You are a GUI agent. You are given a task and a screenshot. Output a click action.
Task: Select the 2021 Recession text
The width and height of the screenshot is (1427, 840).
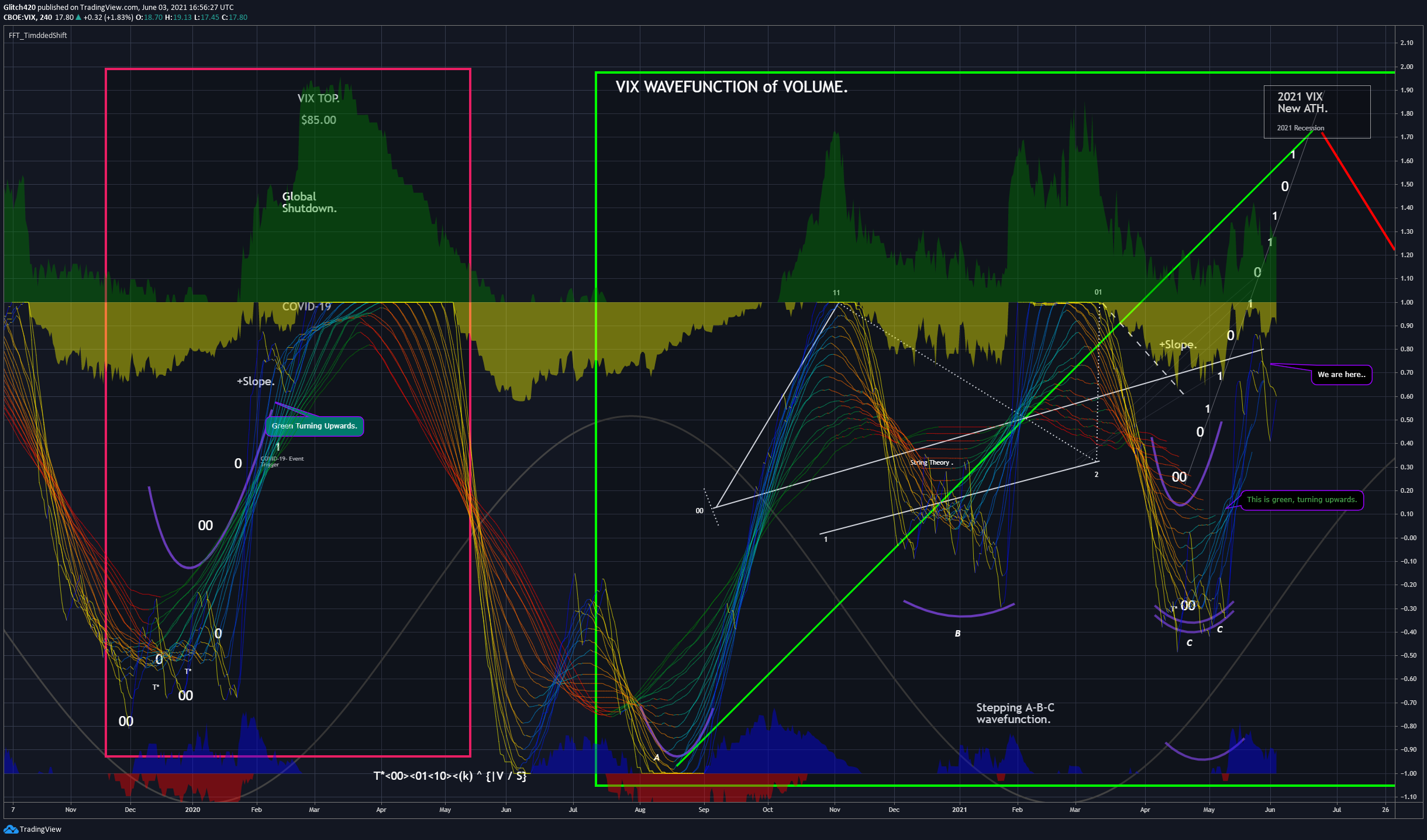[x=1301, y=128]
